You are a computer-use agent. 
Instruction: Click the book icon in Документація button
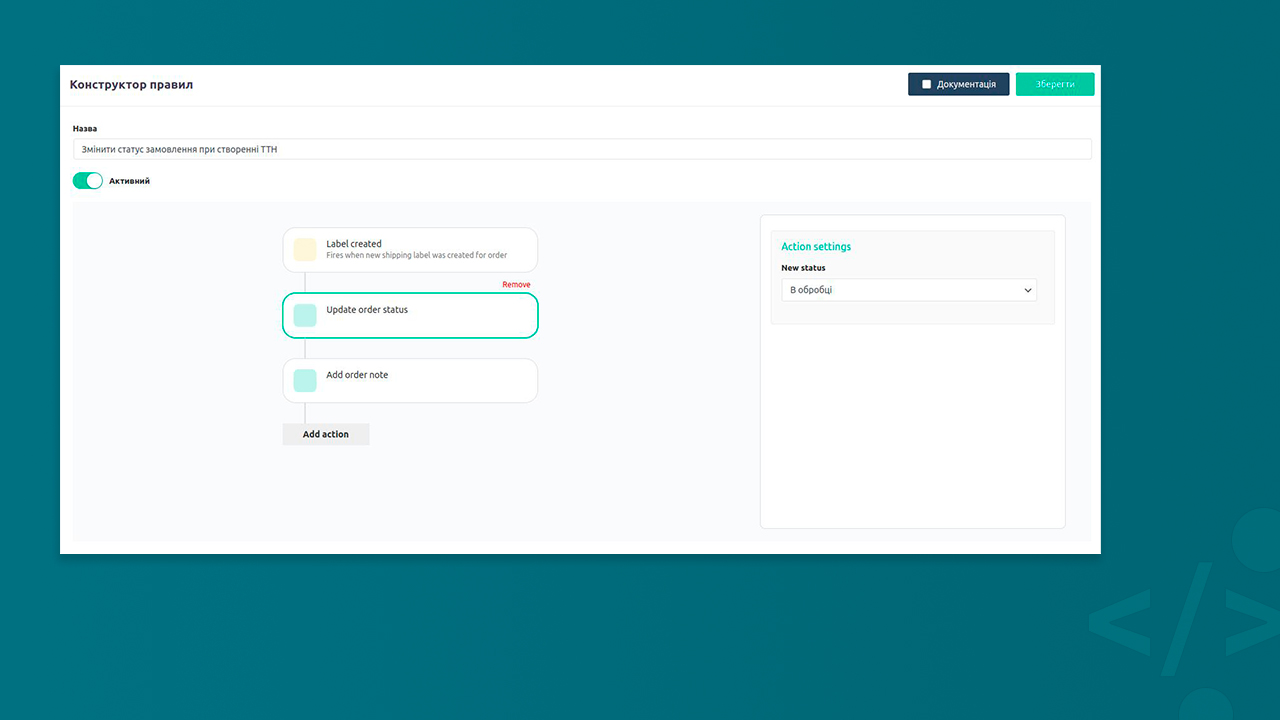click(926, 85)
